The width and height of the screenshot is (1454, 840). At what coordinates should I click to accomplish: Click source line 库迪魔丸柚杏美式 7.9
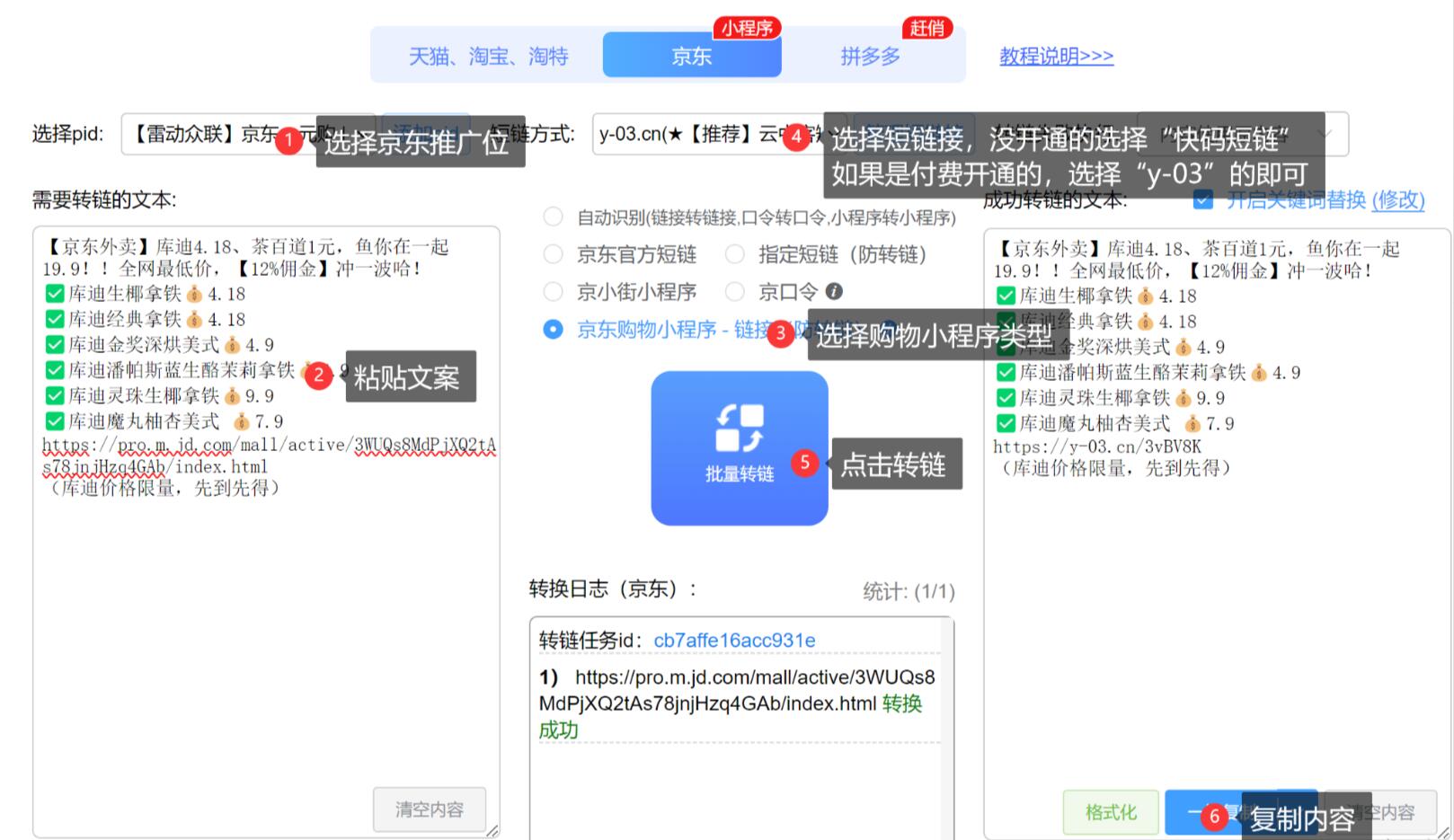(x=164, y=421)
